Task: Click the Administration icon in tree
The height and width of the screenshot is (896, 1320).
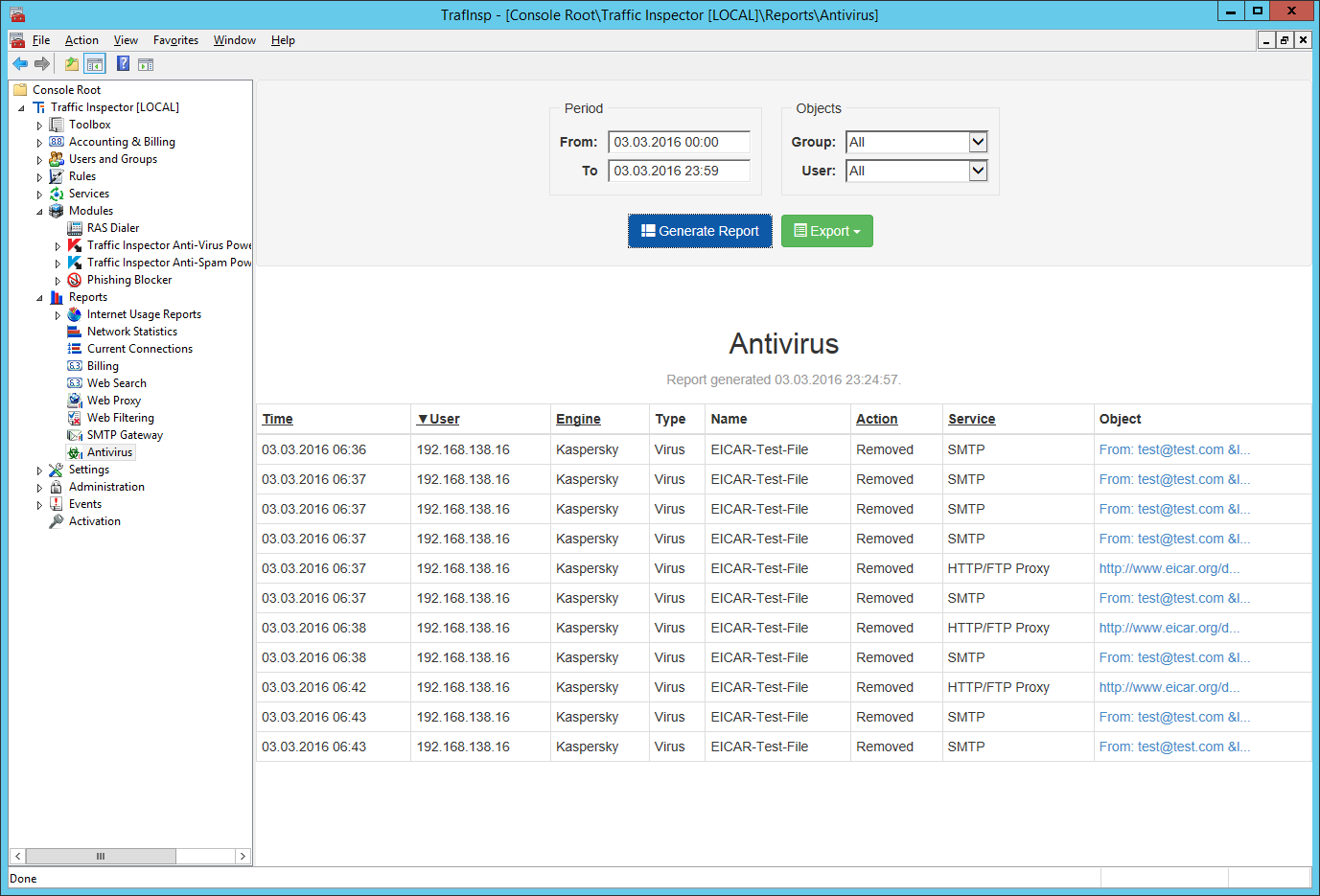Action: pos(57,487)
